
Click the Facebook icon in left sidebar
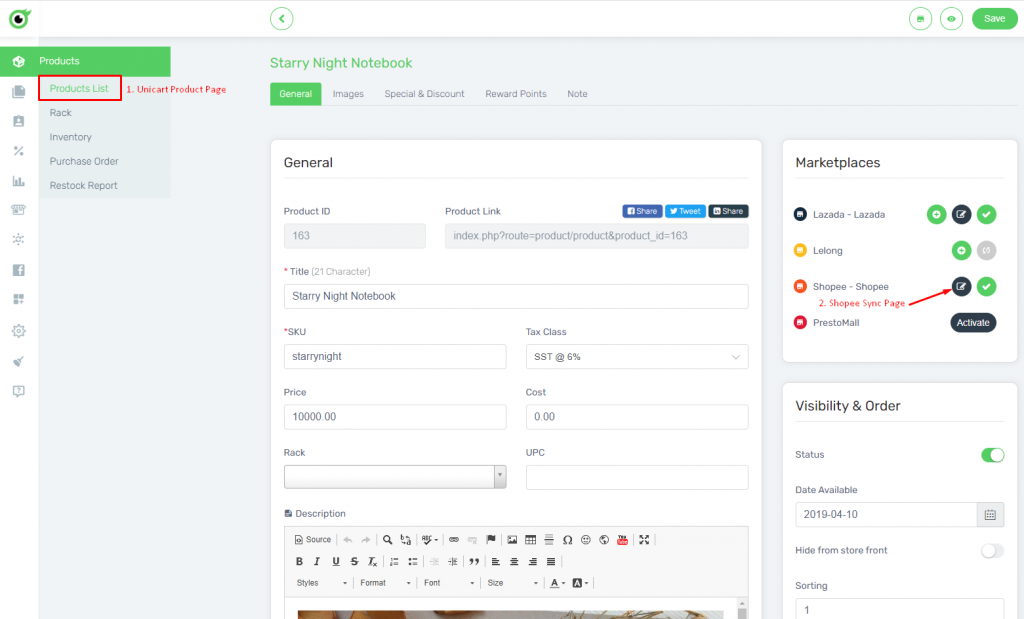(x=18, y=270)
